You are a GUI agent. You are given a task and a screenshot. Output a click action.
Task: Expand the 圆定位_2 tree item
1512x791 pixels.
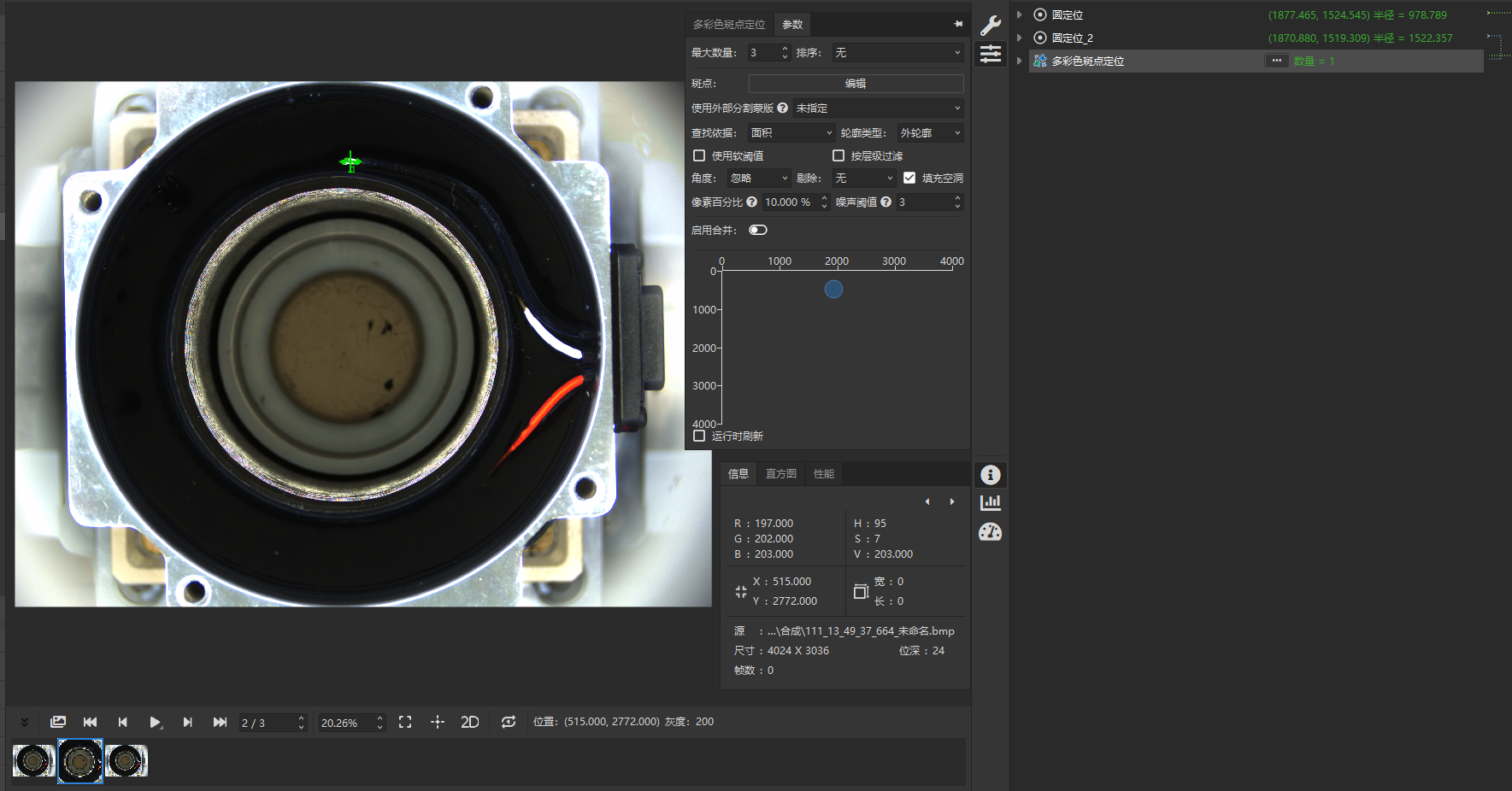click(x=1019, y=38)
